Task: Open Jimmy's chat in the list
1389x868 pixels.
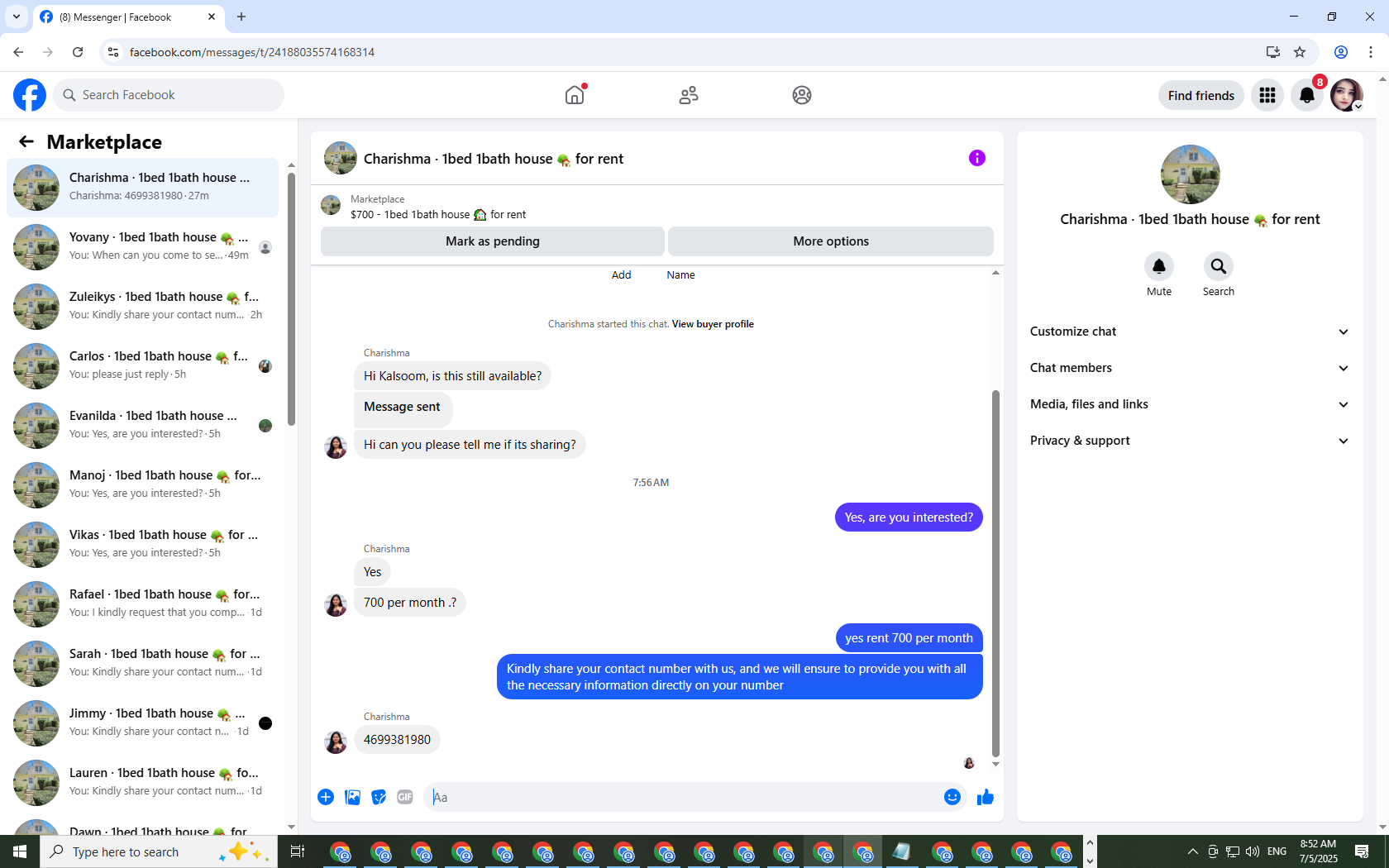Action: [143, 723]
